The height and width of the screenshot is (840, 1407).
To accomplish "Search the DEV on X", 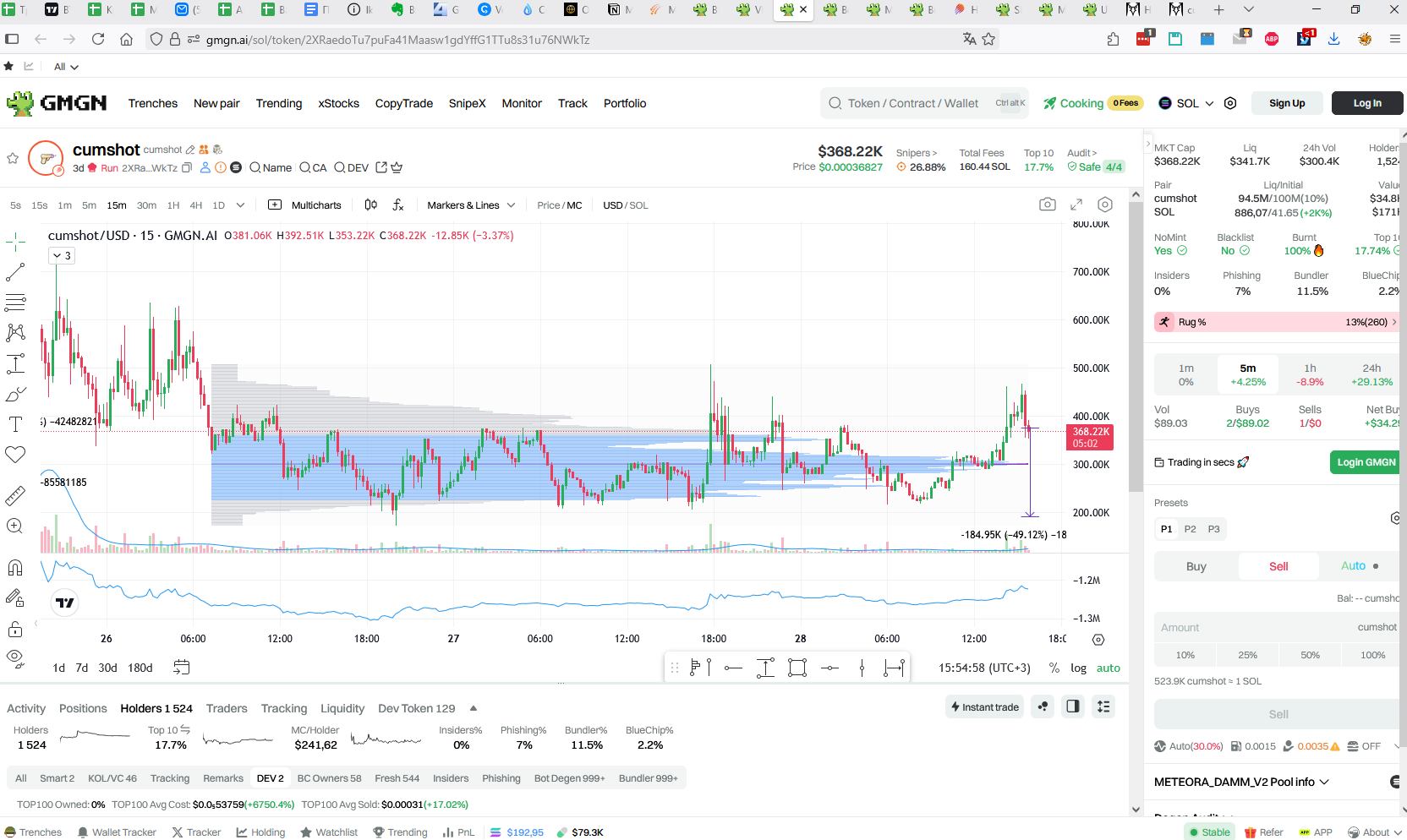I will point(352,167).
